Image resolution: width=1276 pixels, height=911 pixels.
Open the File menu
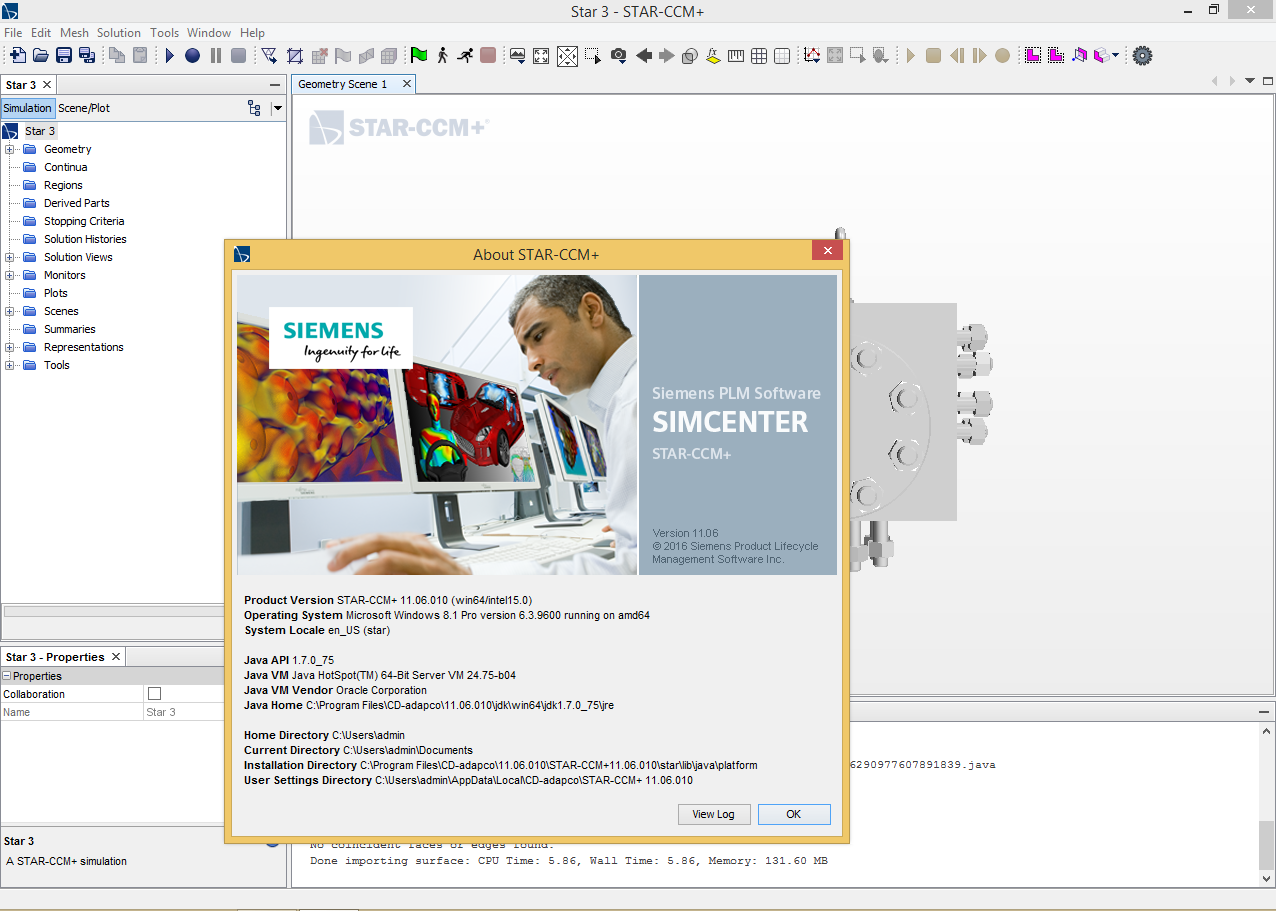click(13, 33)
